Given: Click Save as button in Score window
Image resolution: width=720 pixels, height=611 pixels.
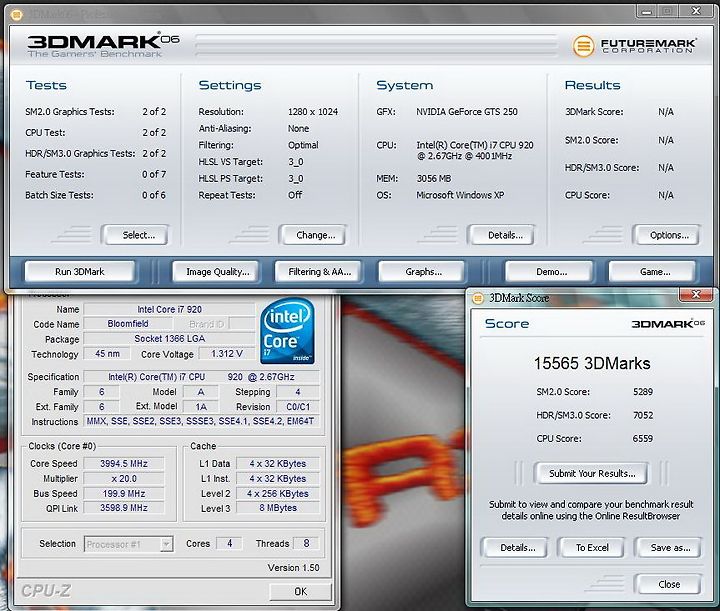Looking at the screenshot, I should pyautogui.click(x=670, y=548).
